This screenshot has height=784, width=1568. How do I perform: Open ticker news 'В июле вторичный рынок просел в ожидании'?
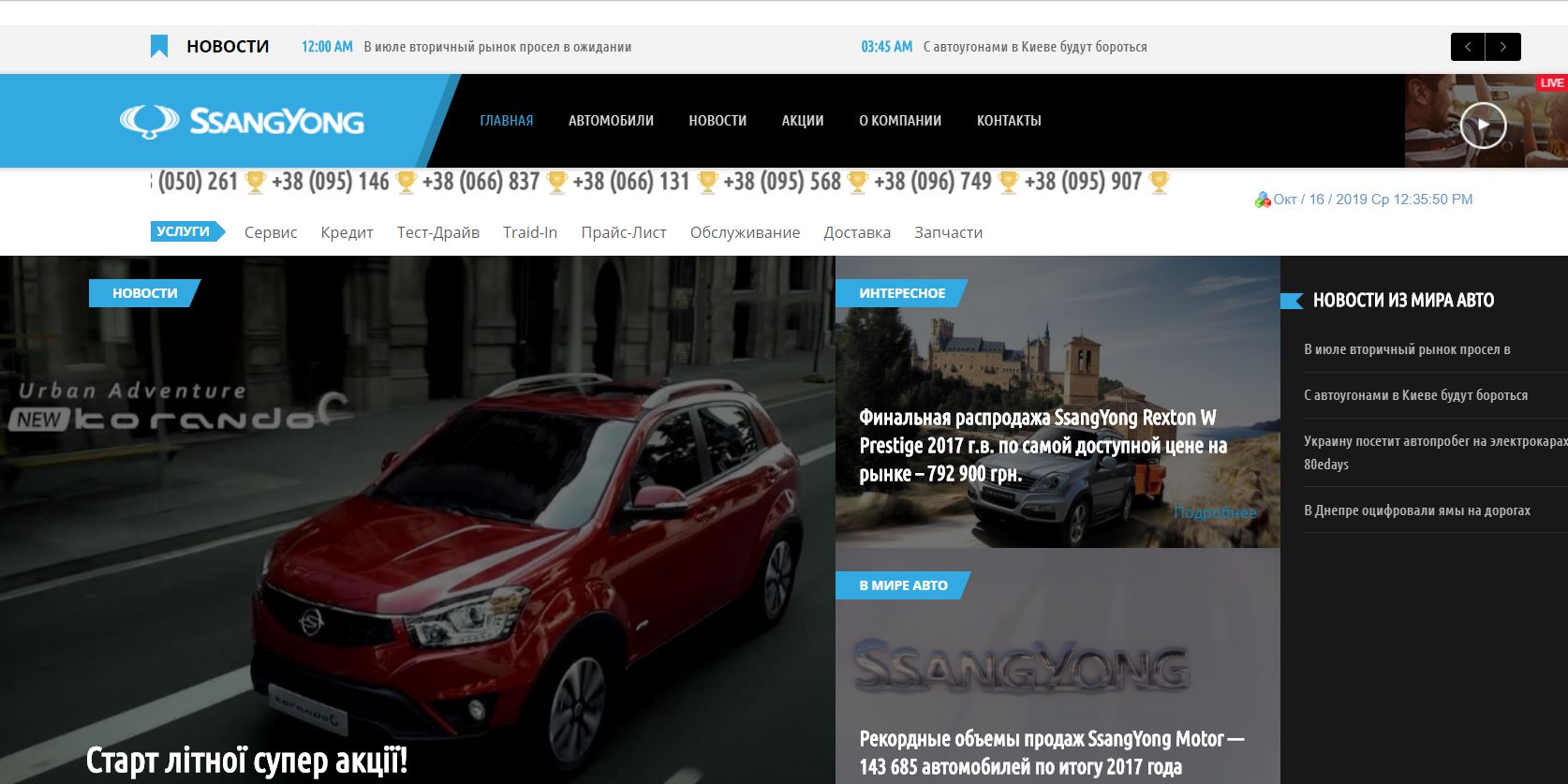click(x=497, y=47)
